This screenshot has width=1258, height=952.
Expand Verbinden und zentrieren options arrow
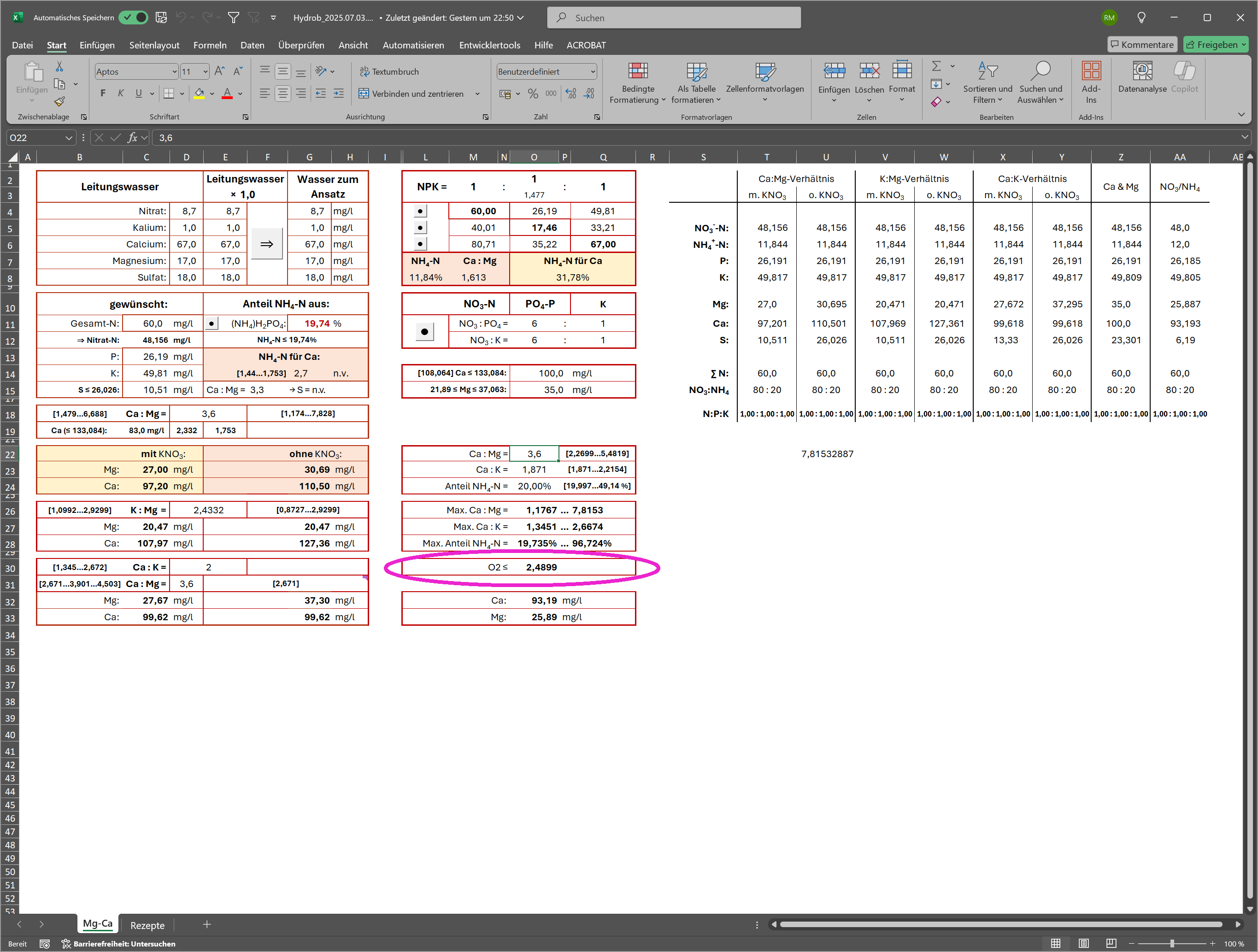[x=477, y=94]
